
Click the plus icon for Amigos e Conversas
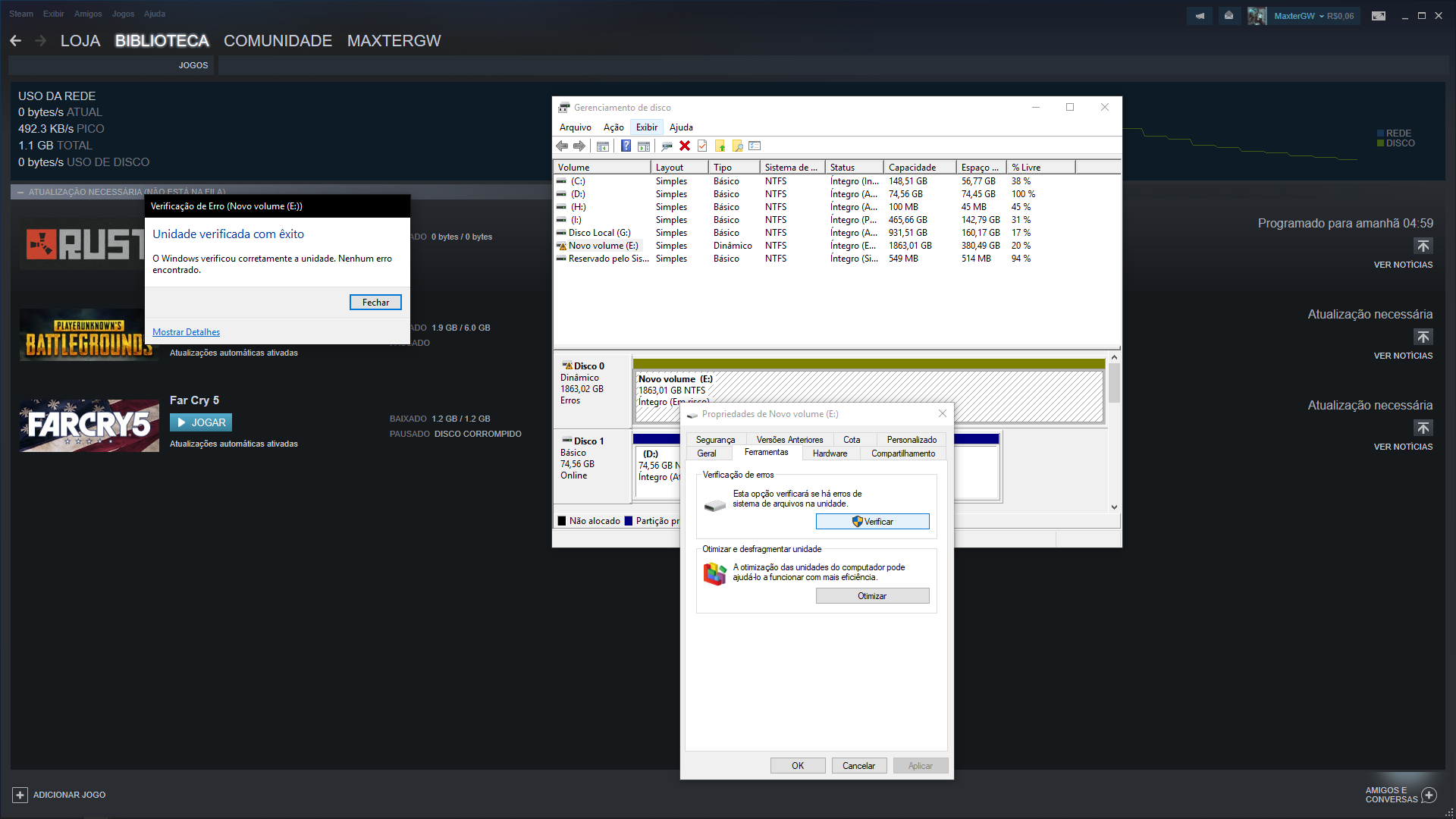tap(1429, 795)
